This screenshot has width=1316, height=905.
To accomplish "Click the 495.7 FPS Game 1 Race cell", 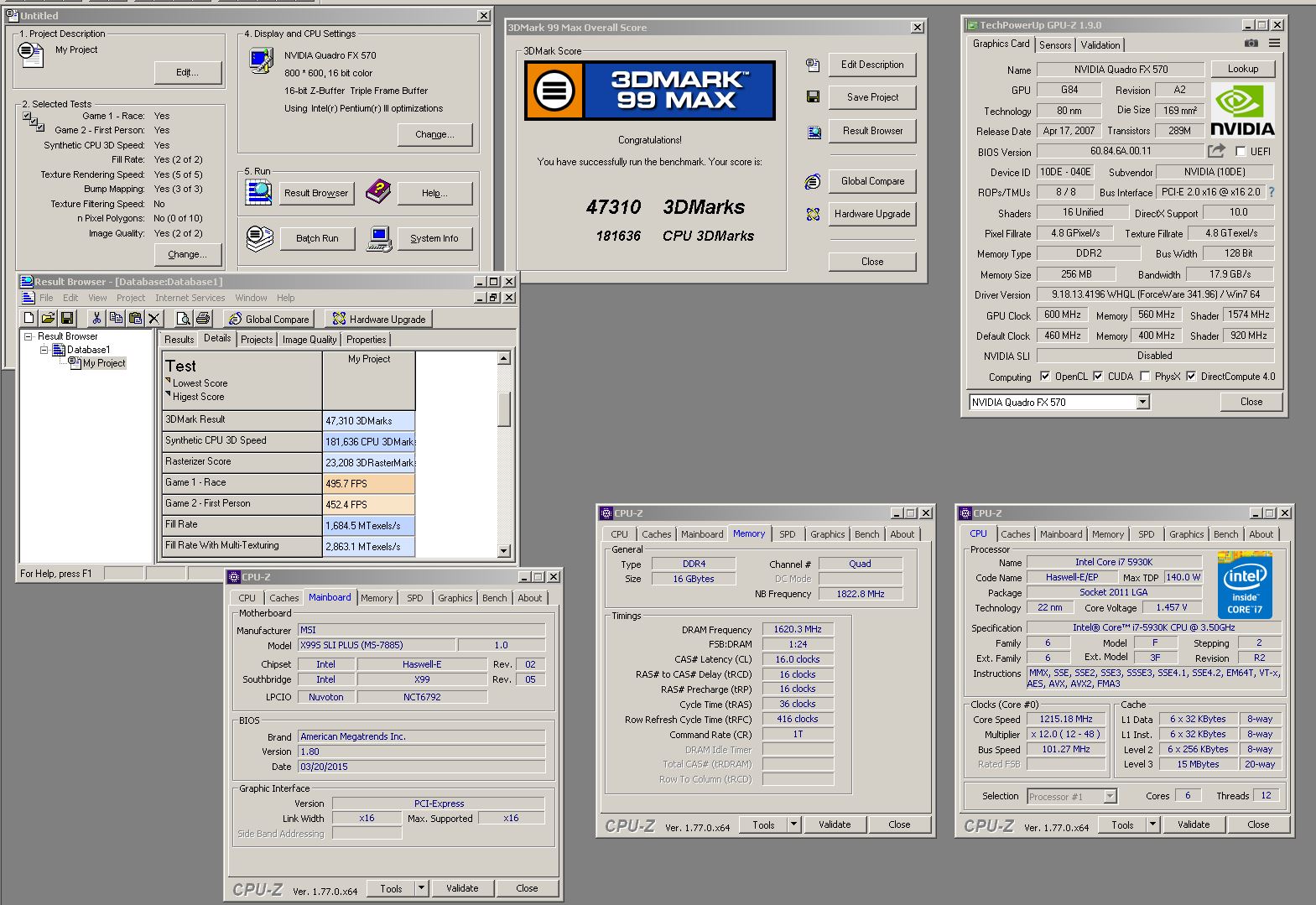I will pos(369,483).
